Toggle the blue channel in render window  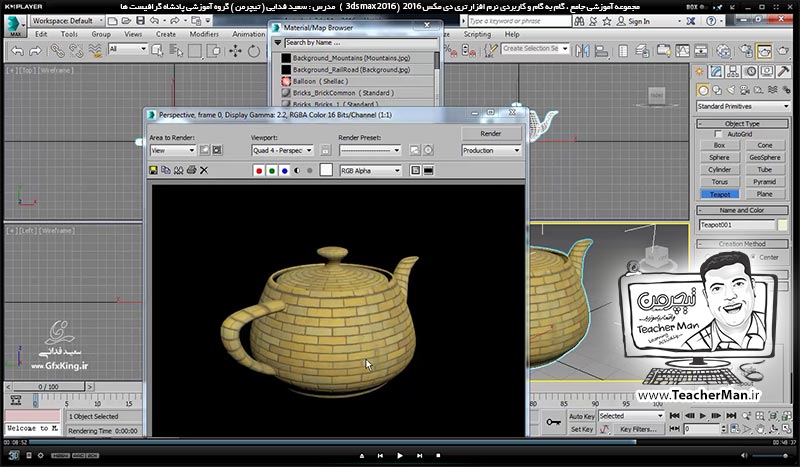pyautogui.click(x=285, y=170)
